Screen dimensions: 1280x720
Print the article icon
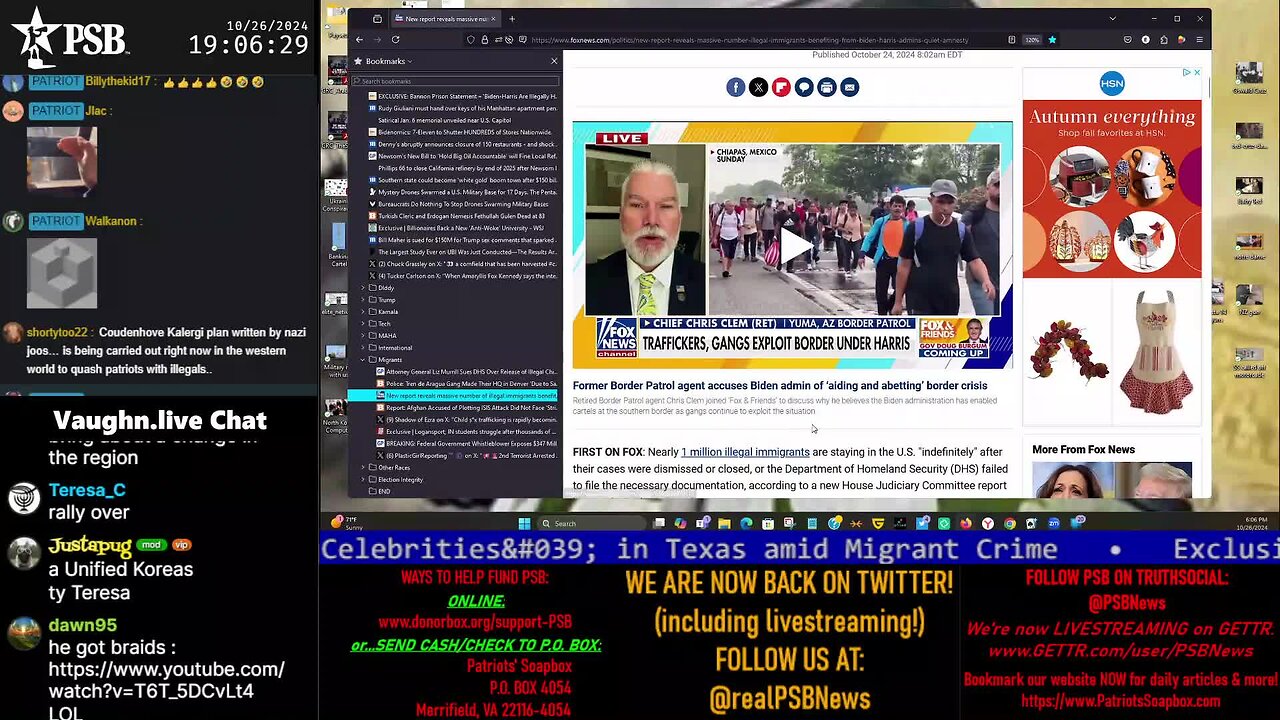827,87
